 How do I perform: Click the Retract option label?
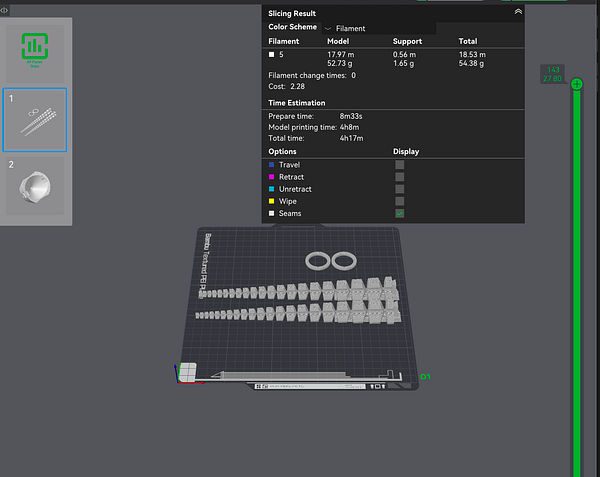tap(291, 177)
